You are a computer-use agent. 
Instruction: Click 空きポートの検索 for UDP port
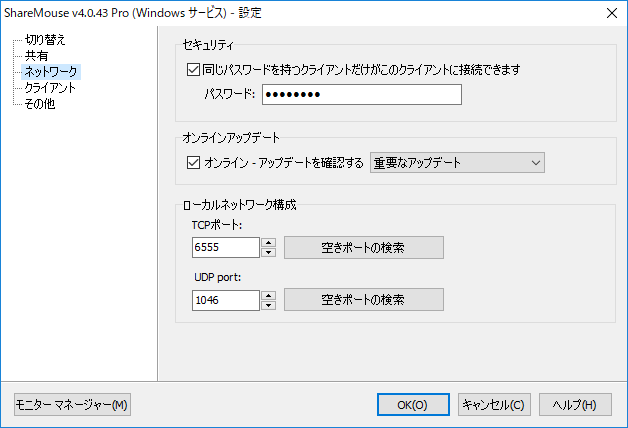pyautogui.click(x=364, y=299)
